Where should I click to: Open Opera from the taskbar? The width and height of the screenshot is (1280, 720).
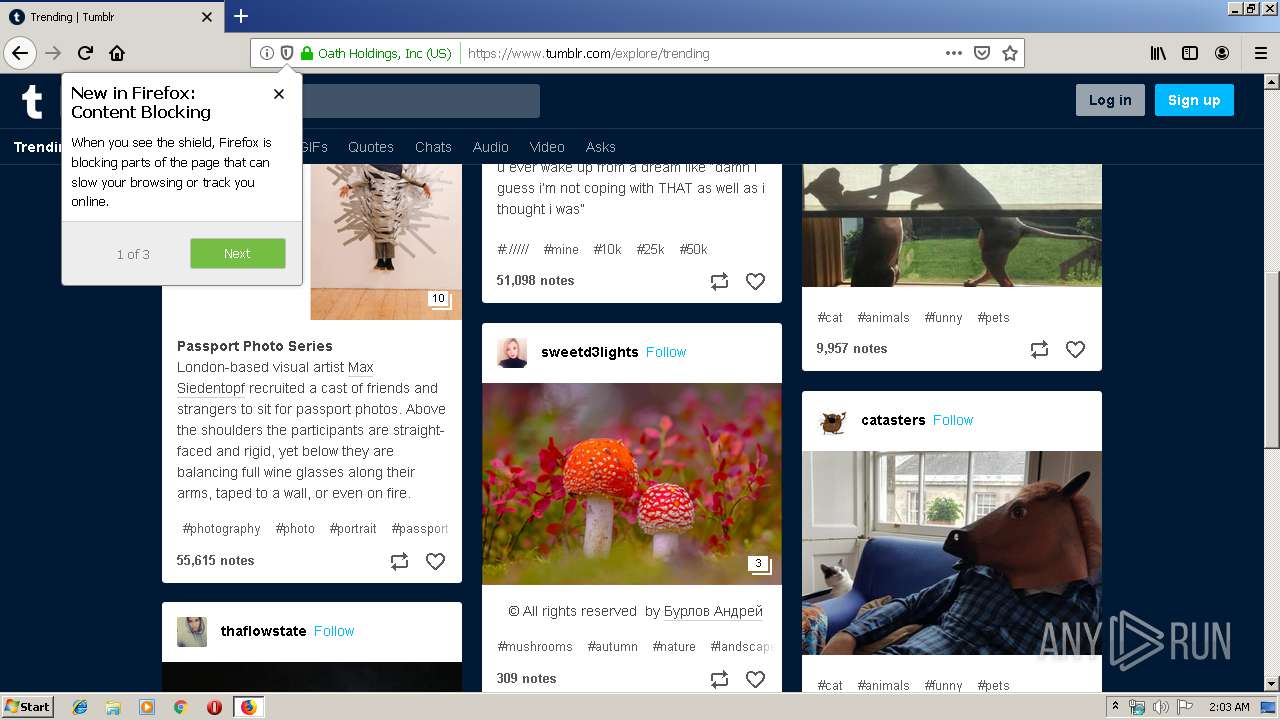click(214, 707)
